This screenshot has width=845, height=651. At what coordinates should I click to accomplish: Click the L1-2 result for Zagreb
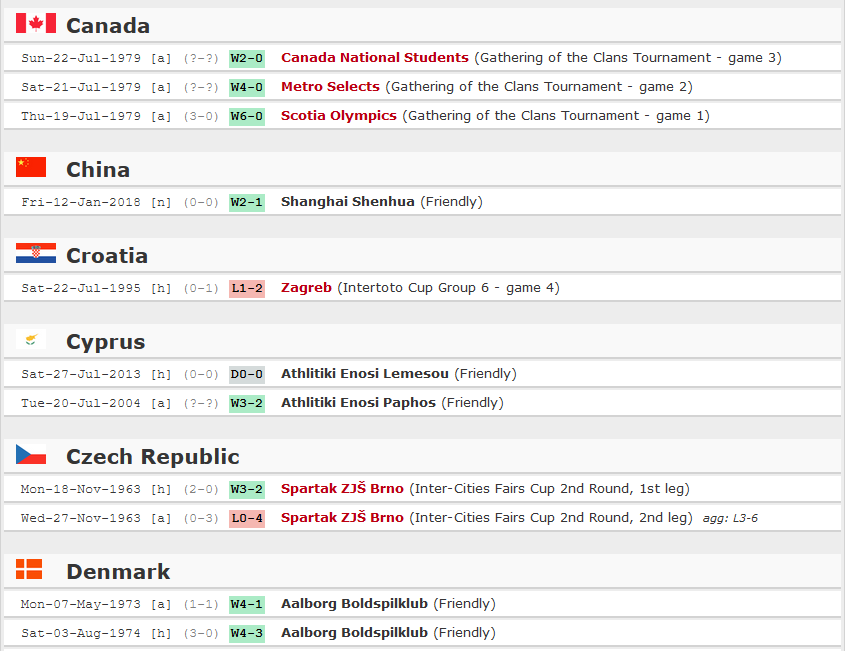click(247, 289)
